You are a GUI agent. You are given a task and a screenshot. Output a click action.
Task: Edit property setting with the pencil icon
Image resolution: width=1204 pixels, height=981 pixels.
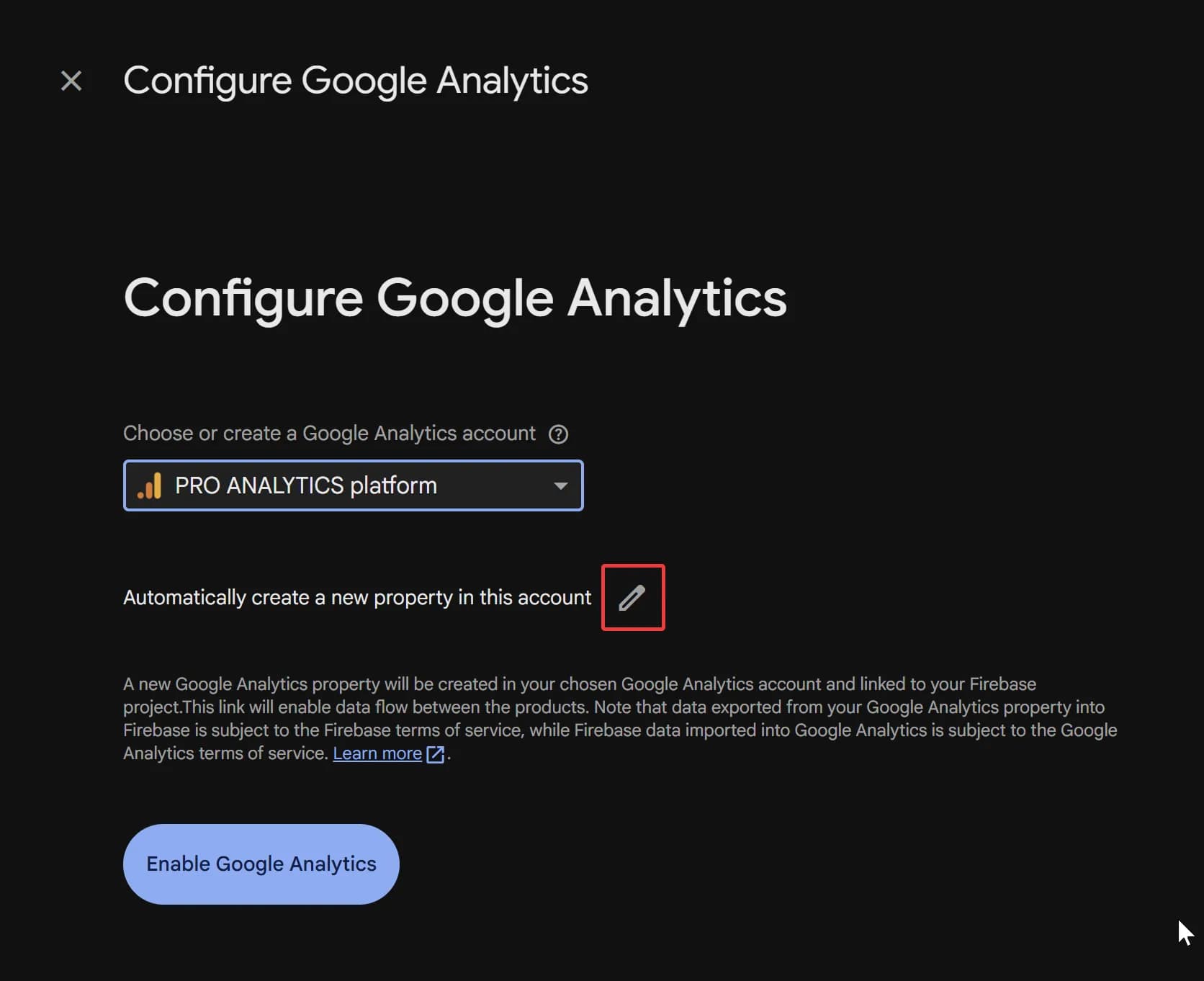click(632, 598)
